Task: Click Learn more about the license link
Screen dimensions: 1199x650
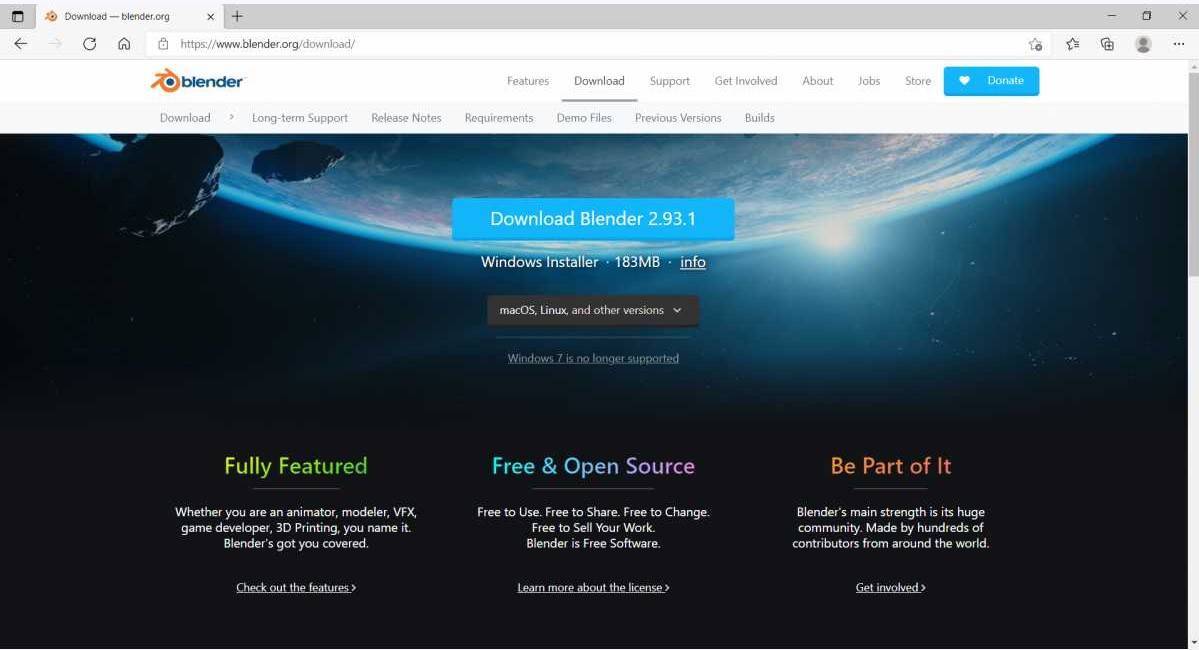Action: tap(593, 587)
